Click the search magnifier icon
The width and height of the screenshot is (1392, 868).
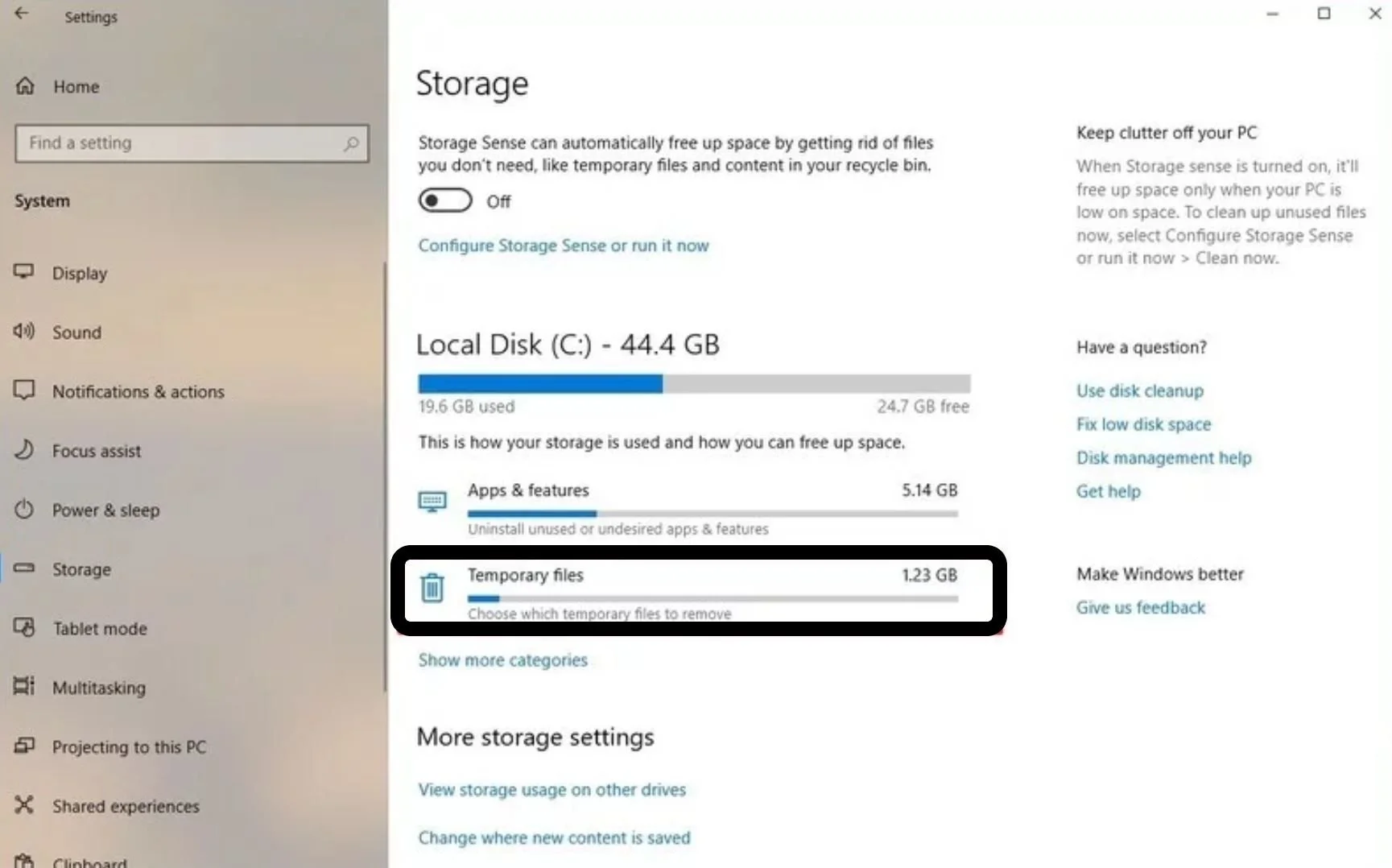(x=351, y=143)
